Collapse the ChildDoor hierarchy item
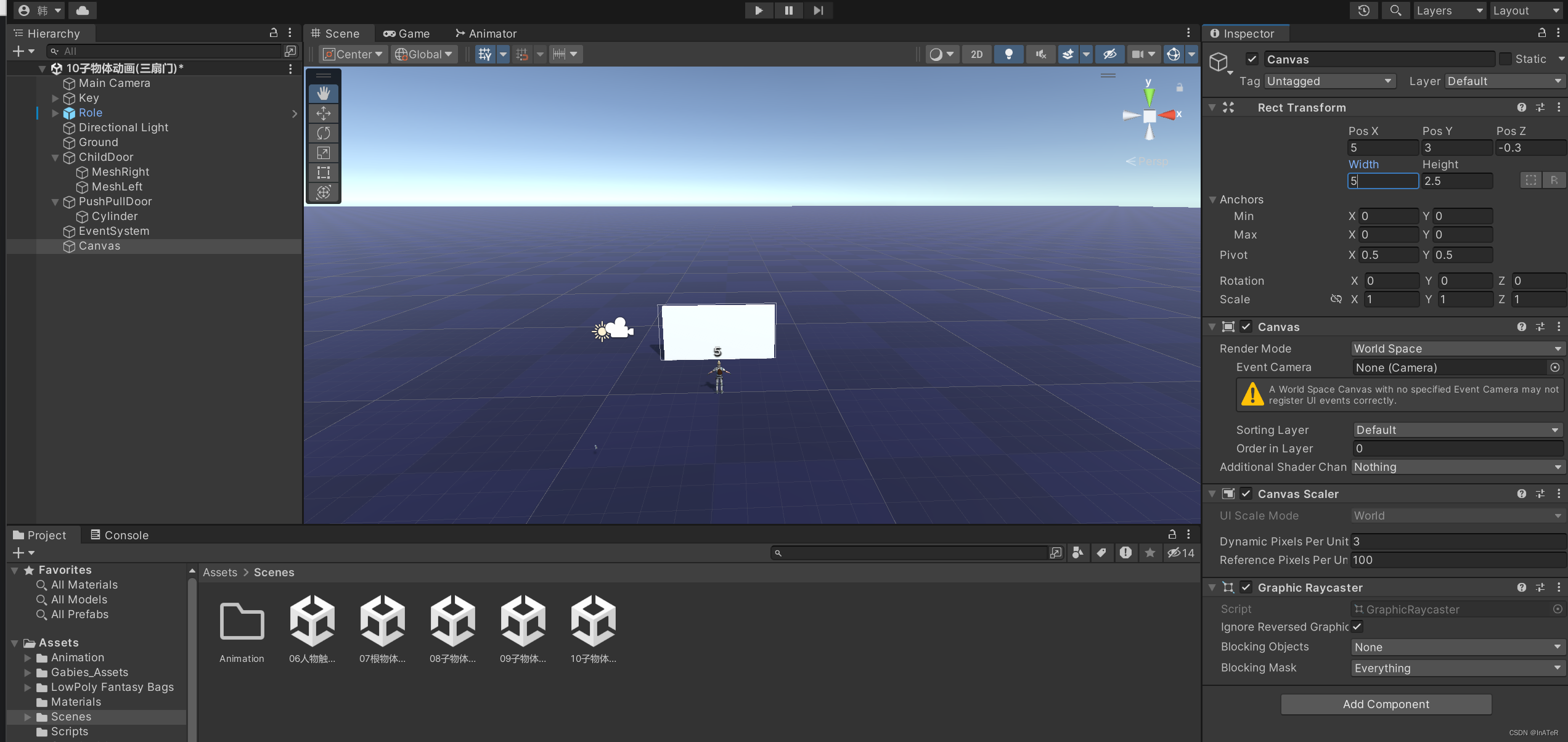This screenshot has width=1568, height=742. (55, 157)
